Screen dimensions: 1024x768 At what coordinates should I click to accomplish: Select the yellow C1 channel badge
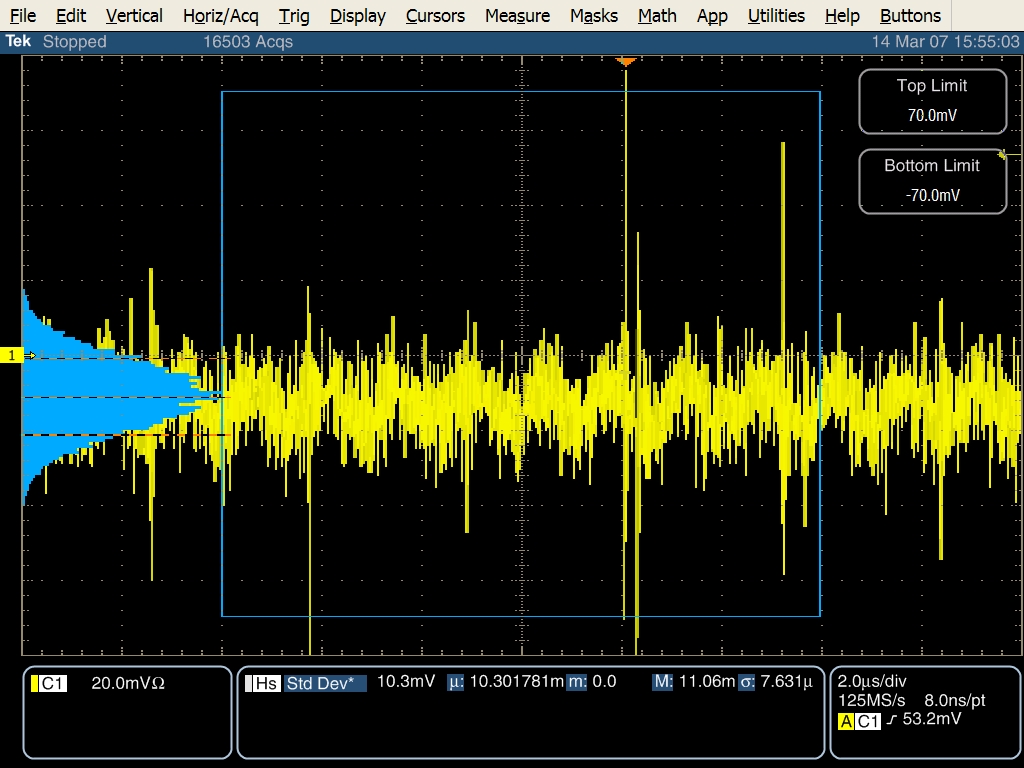tap(50, 684)
